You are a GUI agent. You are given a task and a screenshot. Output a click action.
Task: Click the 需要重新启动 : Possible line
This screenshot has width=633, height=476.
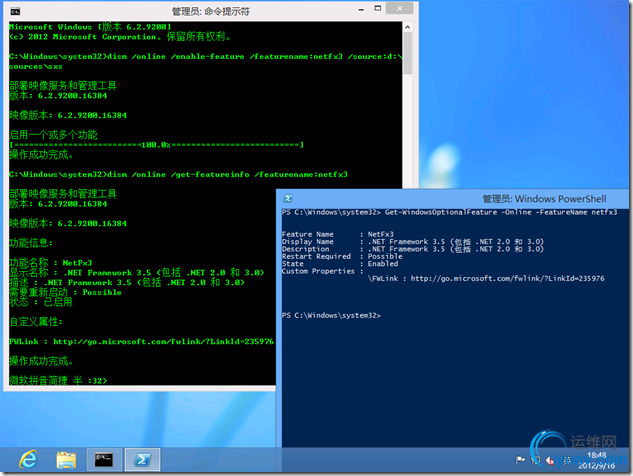coord(65,292)
